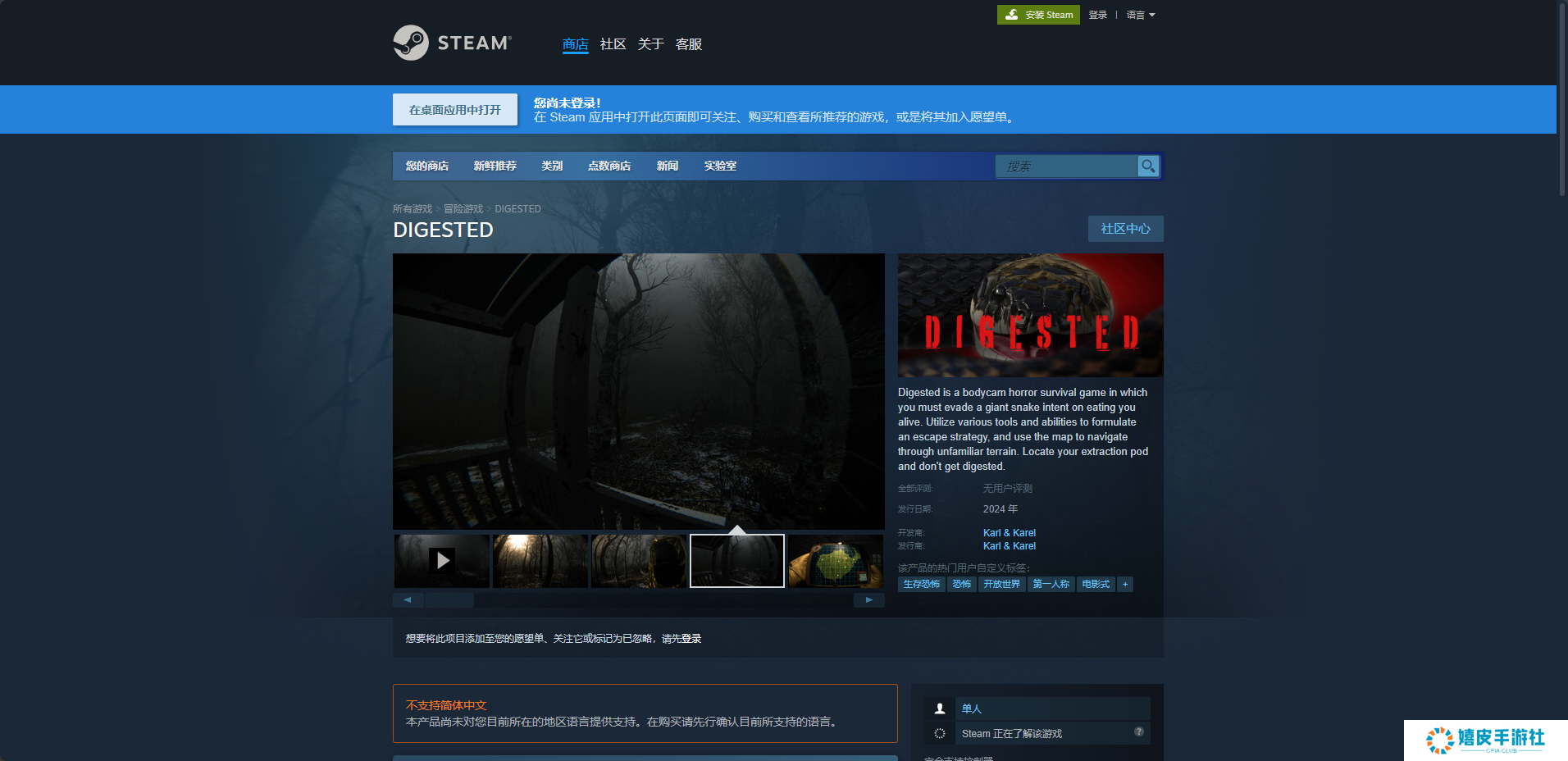This screenshot has width=1568, height=761.
Task: Expand the 类别 categories menu
Action: tap(552, 166)
